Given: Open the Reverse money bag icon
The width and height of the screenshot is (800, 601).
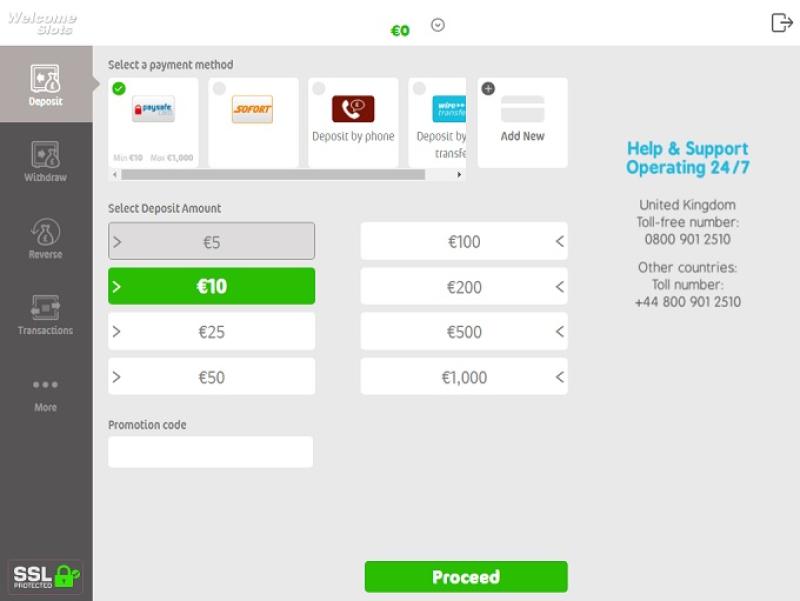Looking at the screenshot, I should click(45, 232).
